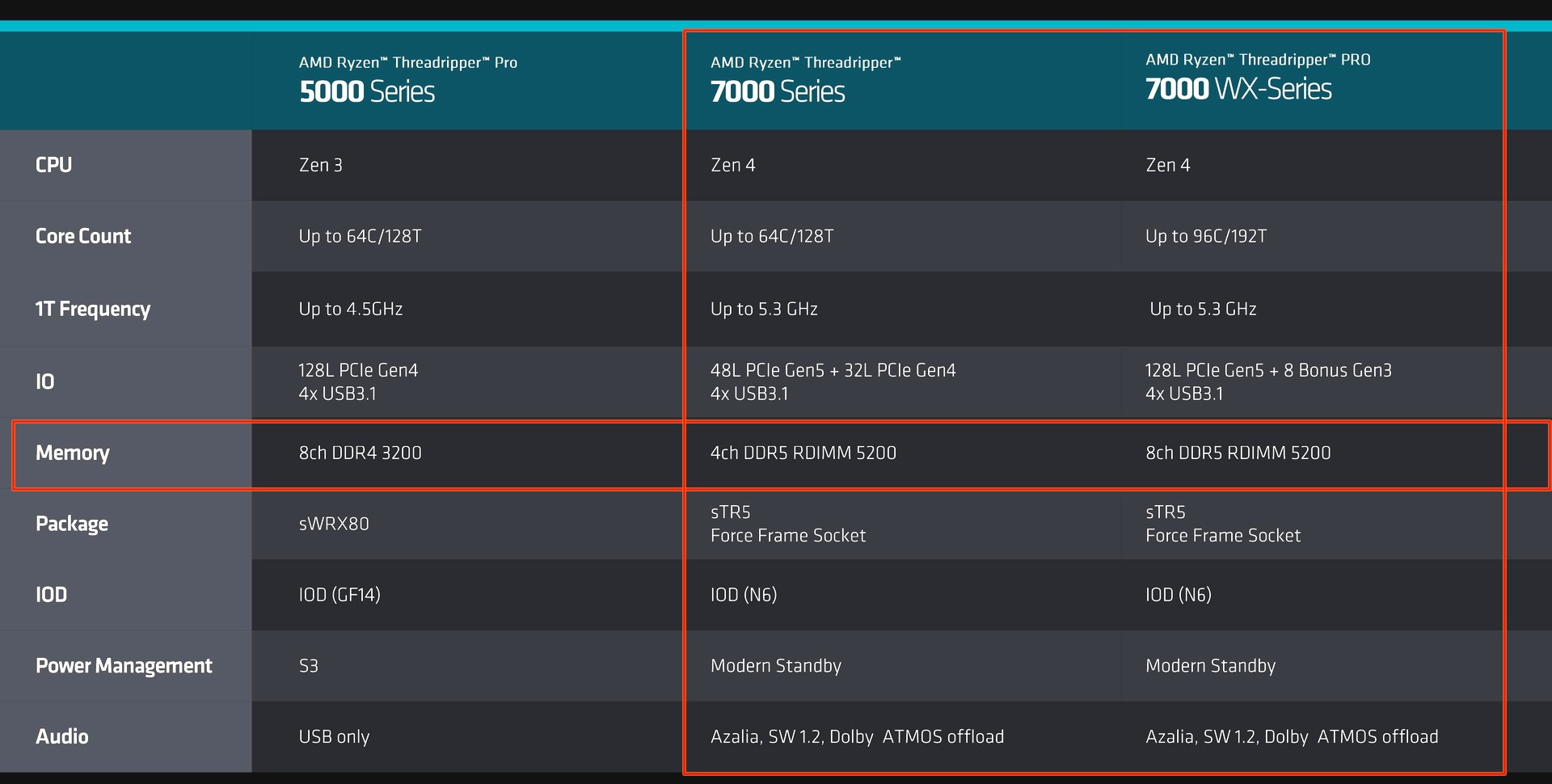Click IOD (N6) in 7000 WX-Series column

point(1179,595)
